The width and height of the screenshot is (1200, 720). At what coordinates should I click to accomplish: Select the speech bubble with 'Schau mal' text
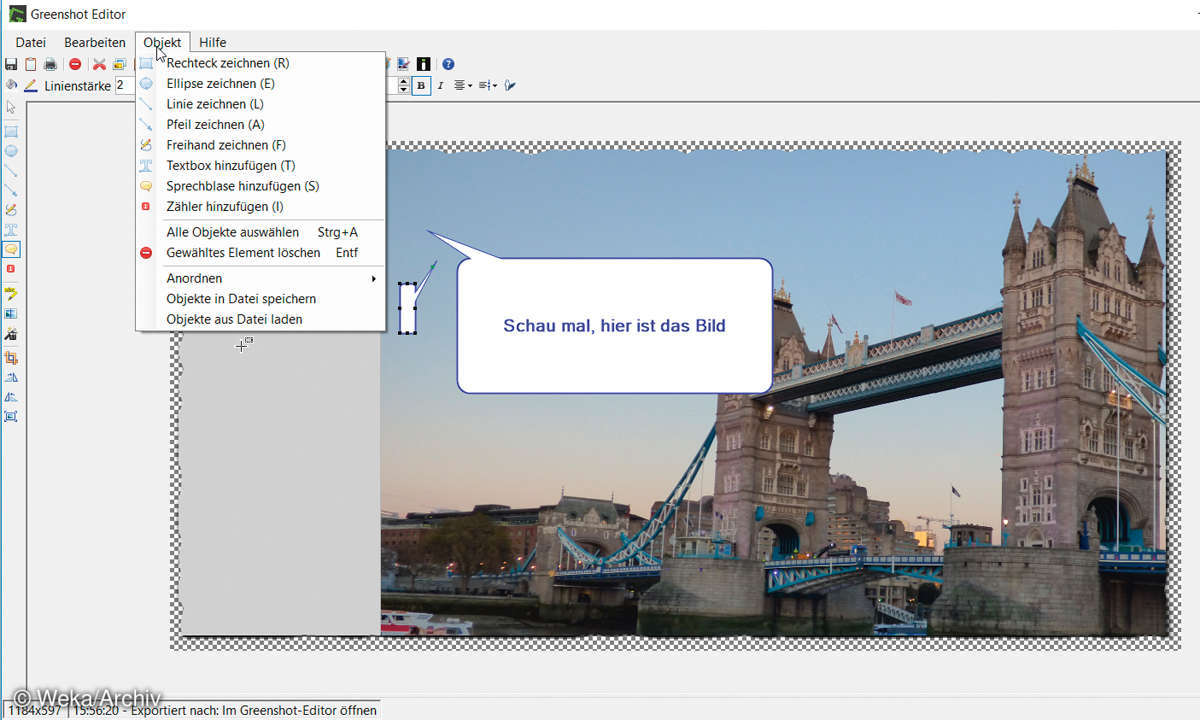click(614, 326)
